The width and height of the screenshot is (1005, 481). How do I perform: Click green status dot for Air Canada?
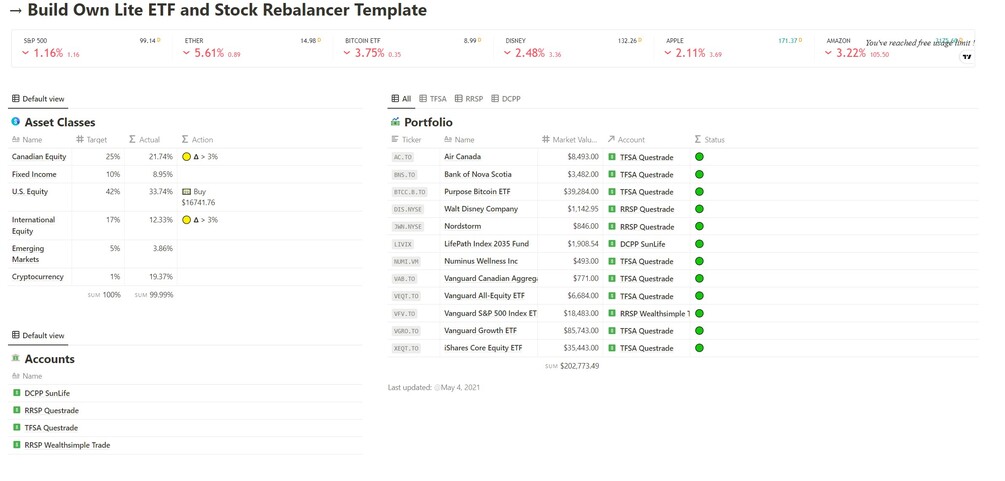pyautogui.click(x=699, y=156)
